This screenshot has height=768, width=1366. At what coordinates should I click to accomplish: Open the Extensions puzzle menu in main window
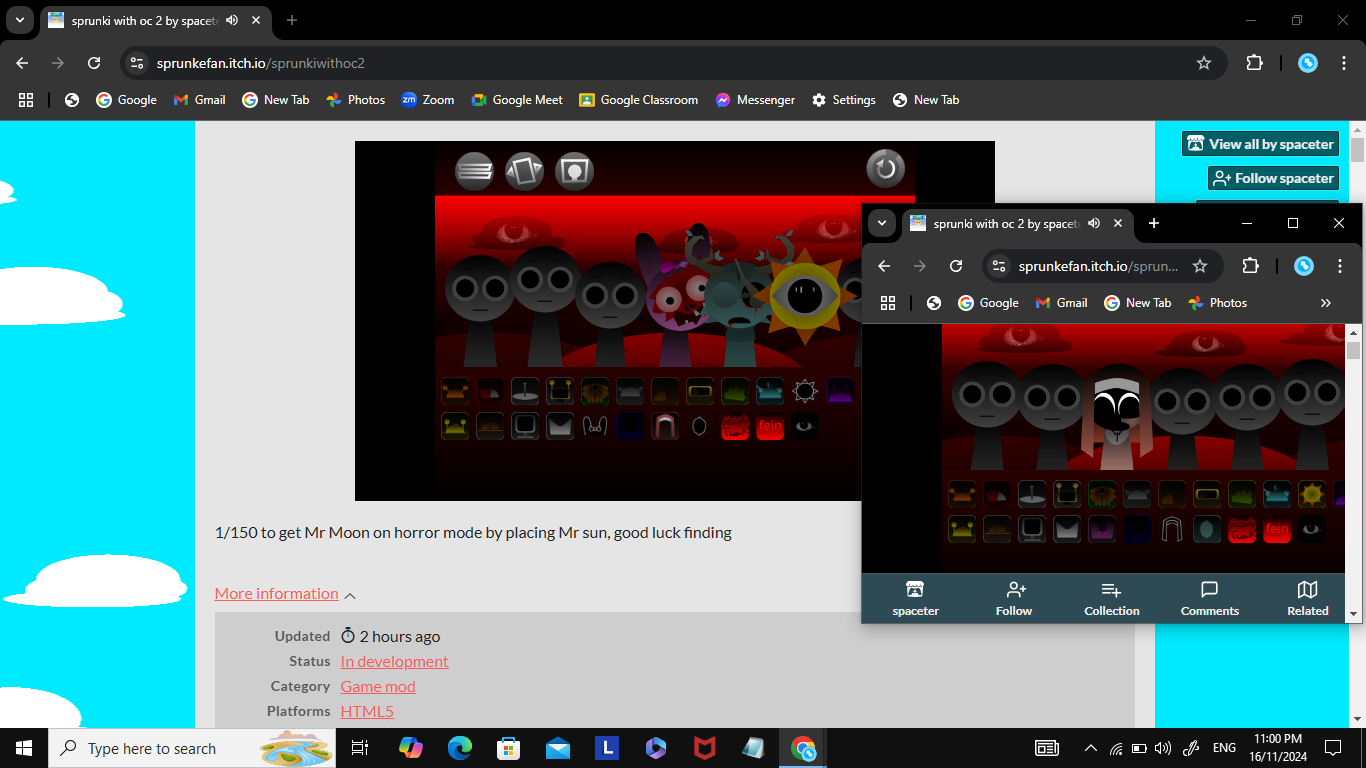(1254, 63)
